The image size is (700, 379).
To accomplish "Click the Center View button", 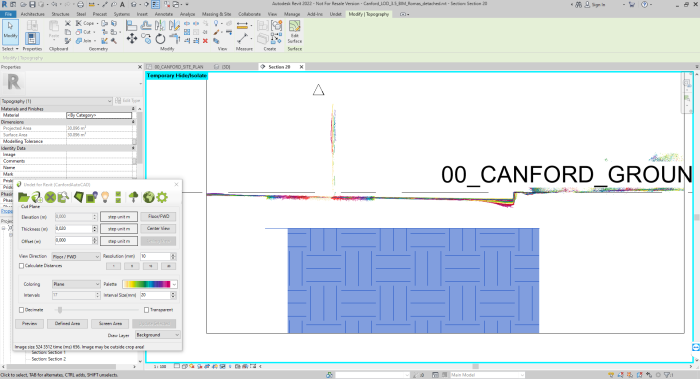I will 158,229.
